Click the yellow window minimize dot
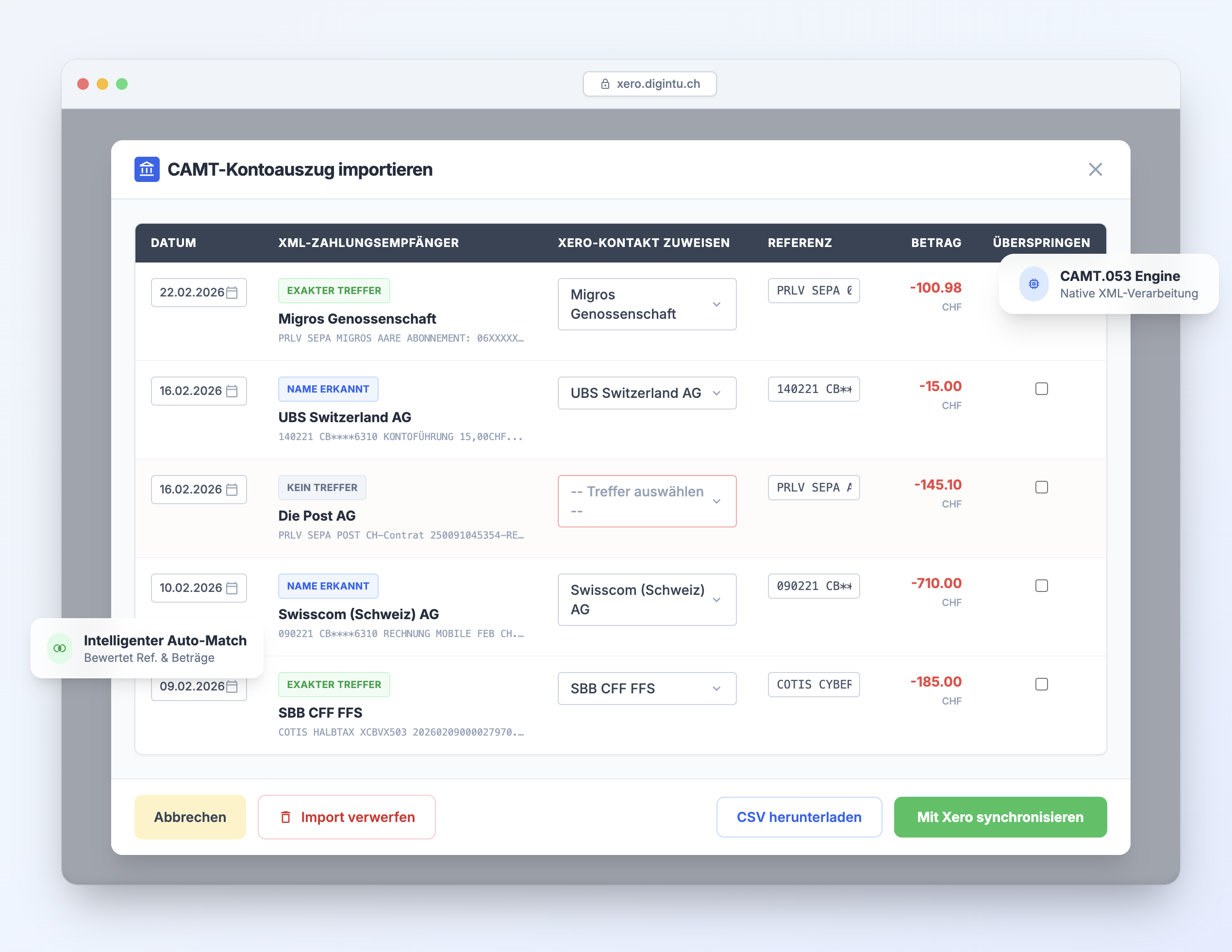 [x=102, y=84]
